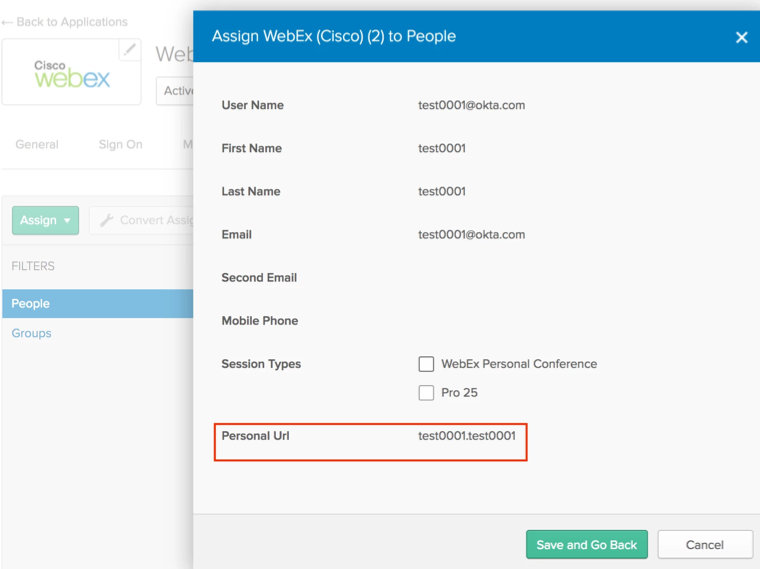Open the green Assign dropdown

(45, 220)
